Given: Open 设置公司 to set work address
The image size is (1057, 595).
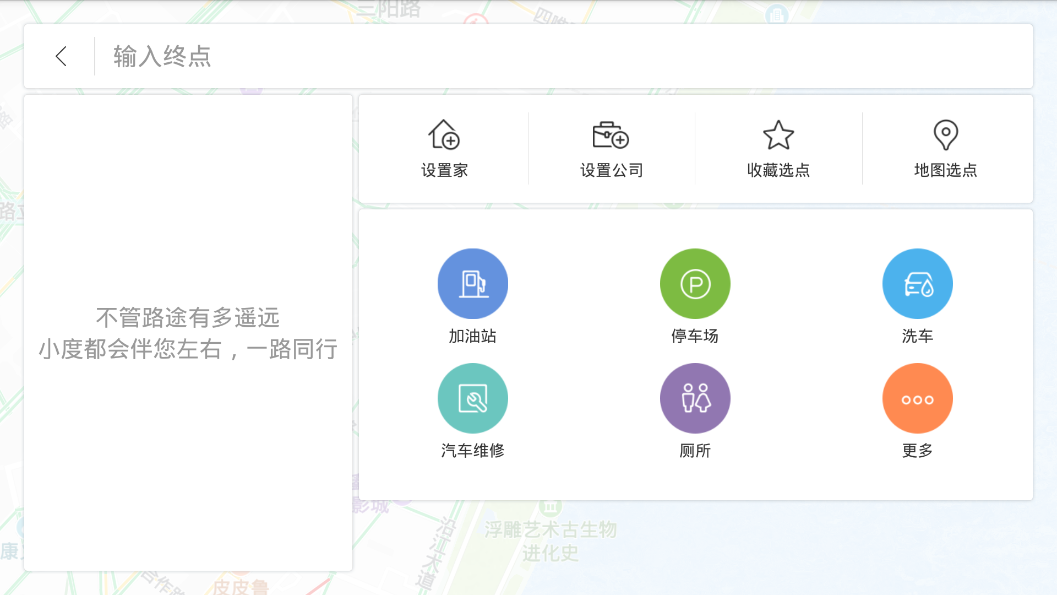Looking at the screenshot, I should point(611,148).
